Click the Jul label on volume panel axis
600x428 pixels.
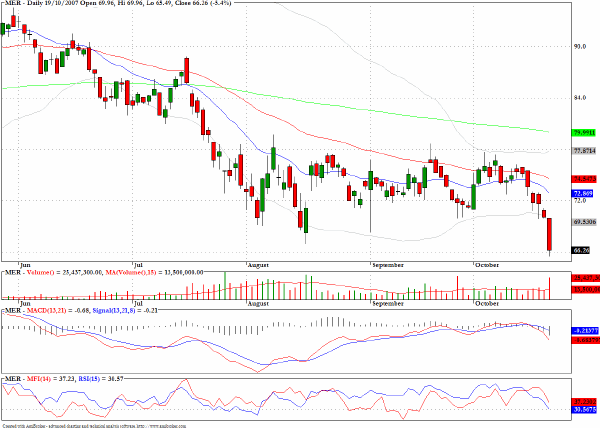point(139,303)
